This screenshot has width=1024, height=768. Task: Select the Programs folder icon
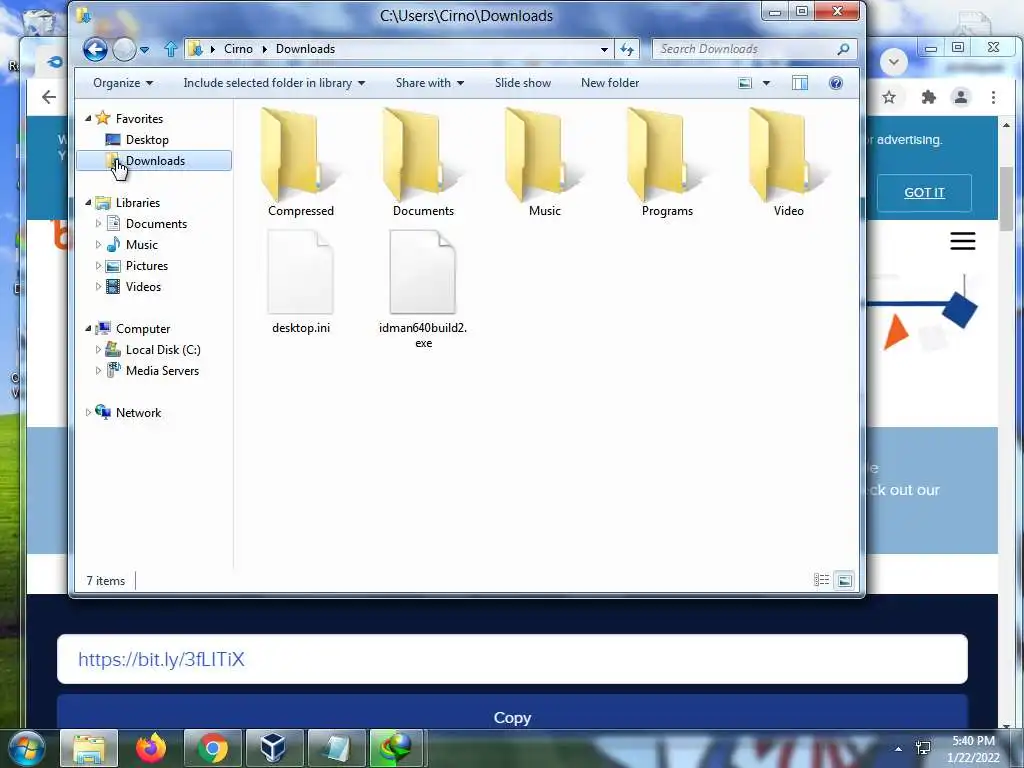pyautogui.click(x=667, y=157)
